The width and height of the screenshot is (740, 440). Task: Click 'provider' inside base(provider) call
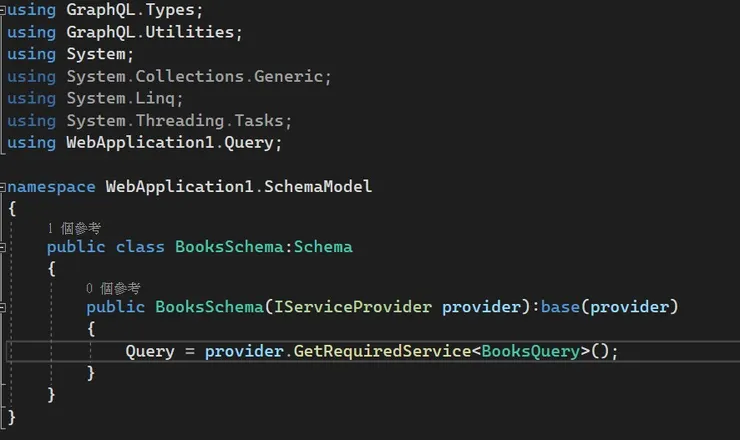[630, 307]
